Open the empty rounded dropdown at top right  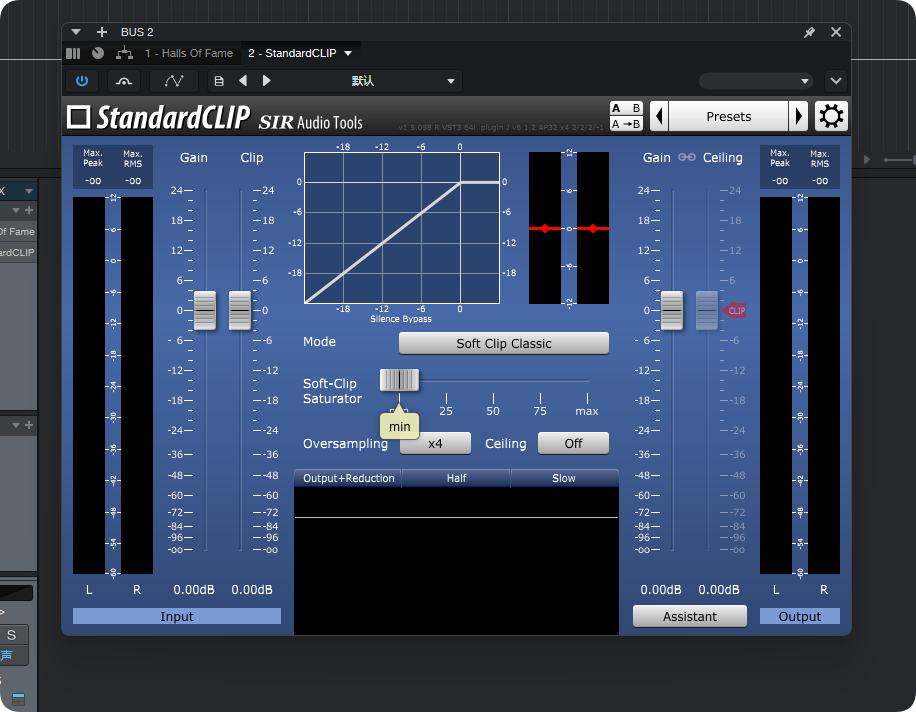tap(756, 81)
